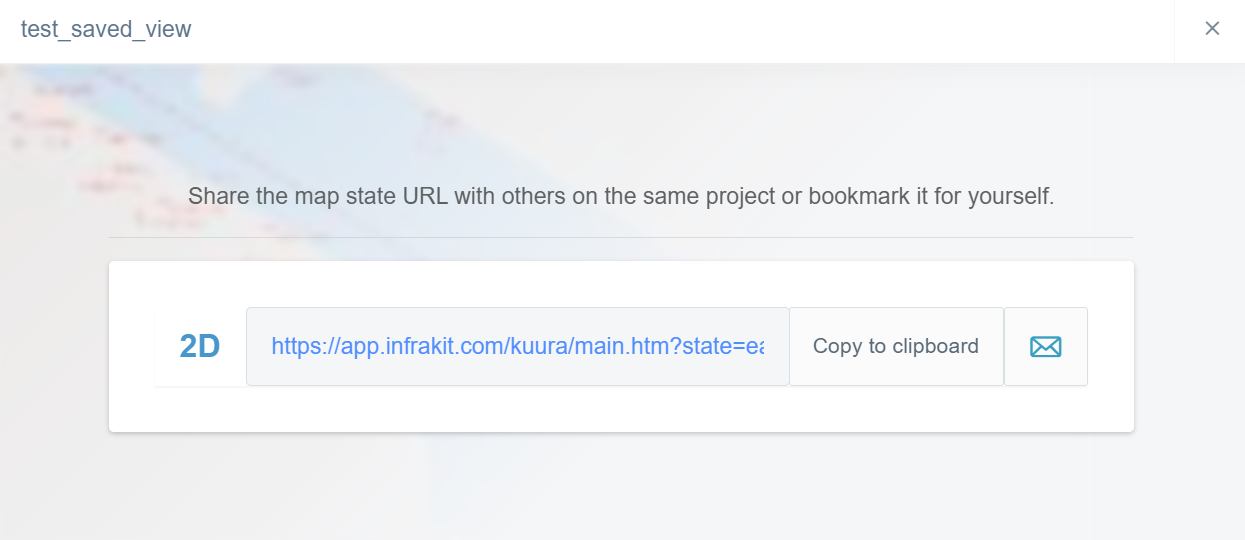Click 'Share the map state URL' heading text
Screen dimensions: 1245x540
click(x=318, y=196)
